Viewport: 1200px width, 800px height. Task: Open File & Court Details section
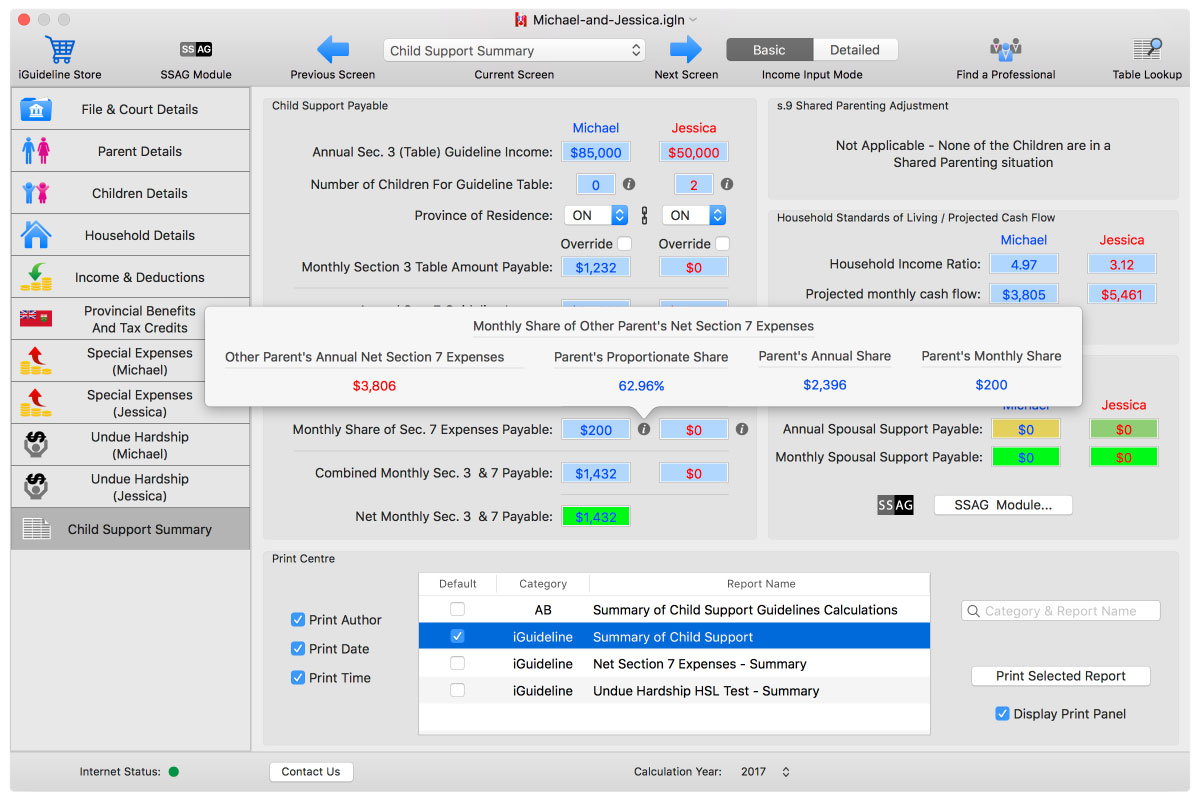tap(131, 109)
